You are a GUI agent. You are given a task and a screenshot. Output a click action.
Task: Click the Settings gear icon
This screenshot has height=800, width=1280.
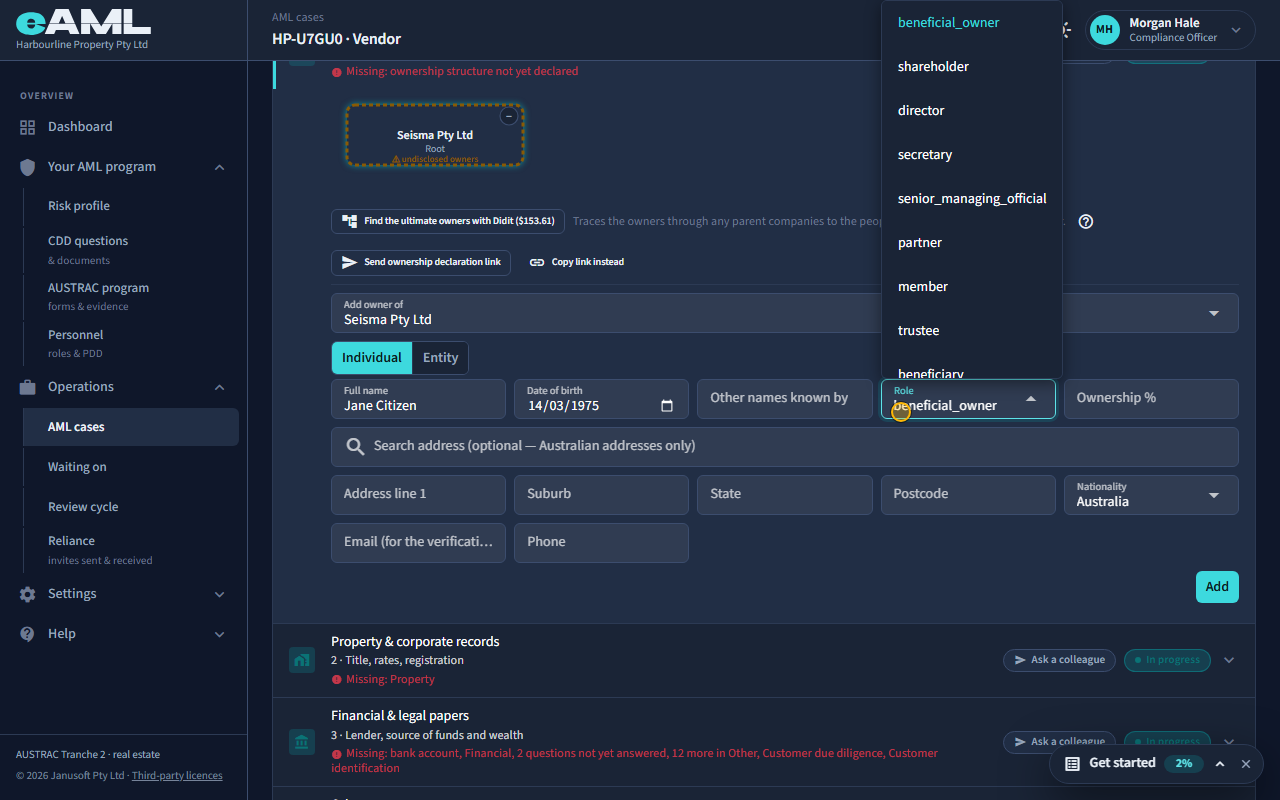(28, 594)
